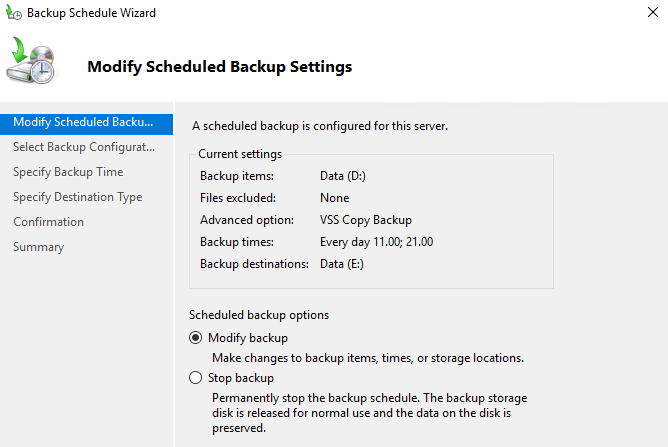Open the Modify Scheduled Backup step

coord(83,122)
